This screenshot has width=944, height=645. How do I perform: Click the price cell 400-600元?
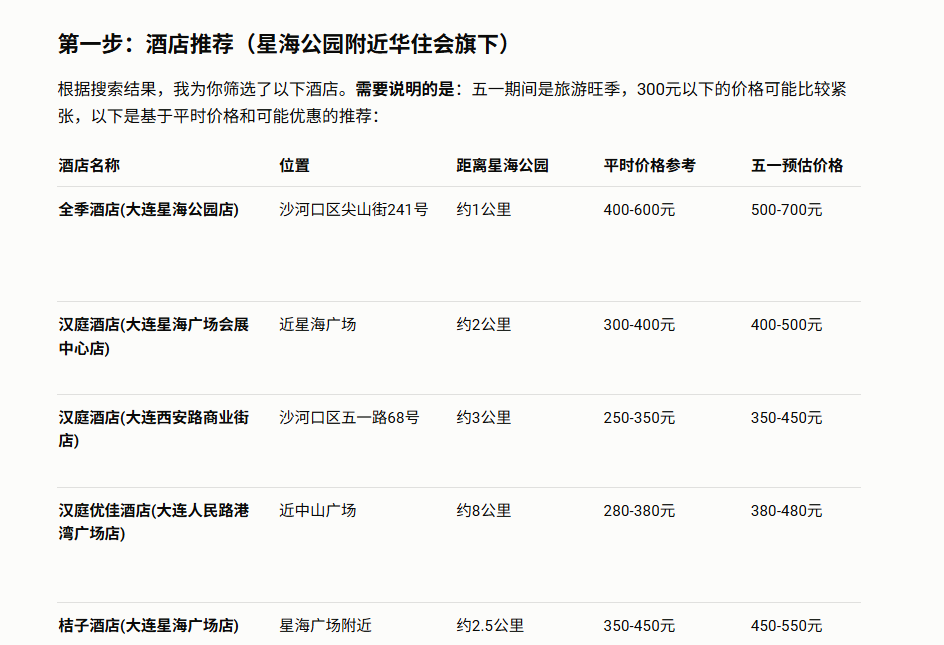pyautogui.click(x=639, y=210)
